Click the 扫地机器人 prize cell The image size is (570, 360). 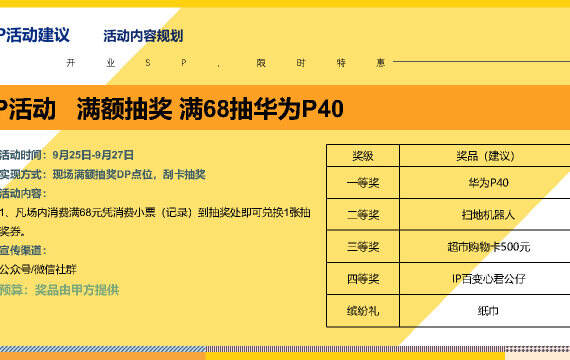pyautogui.click(x=485, y=215)
